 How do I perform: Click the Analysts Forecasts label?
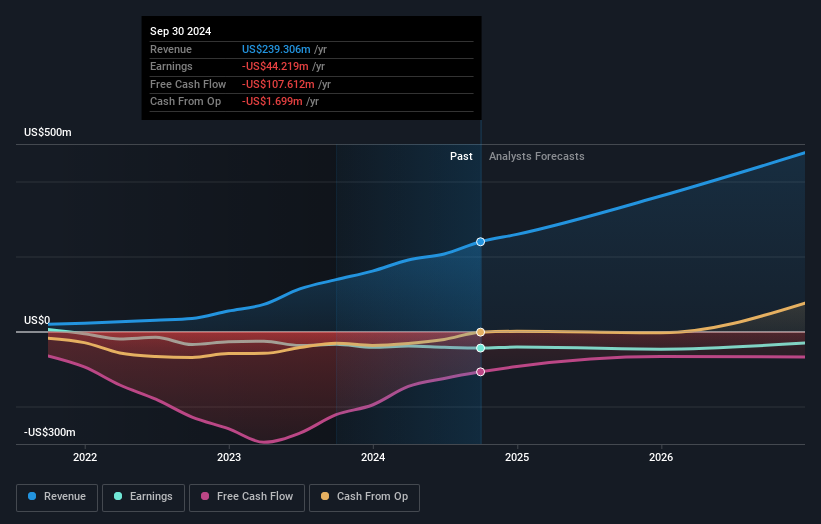(x=537, y=156)
